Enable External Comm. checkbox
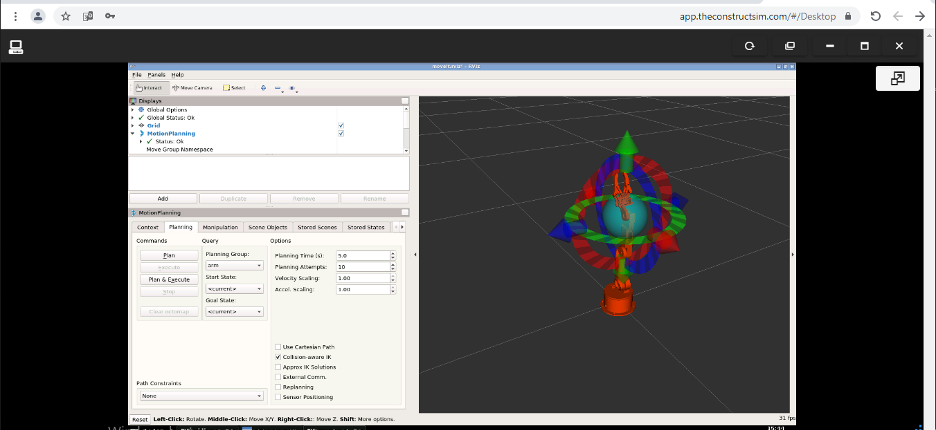Image resolution: width=936 pixels, height=430 pixels. [x=278, y=377]
